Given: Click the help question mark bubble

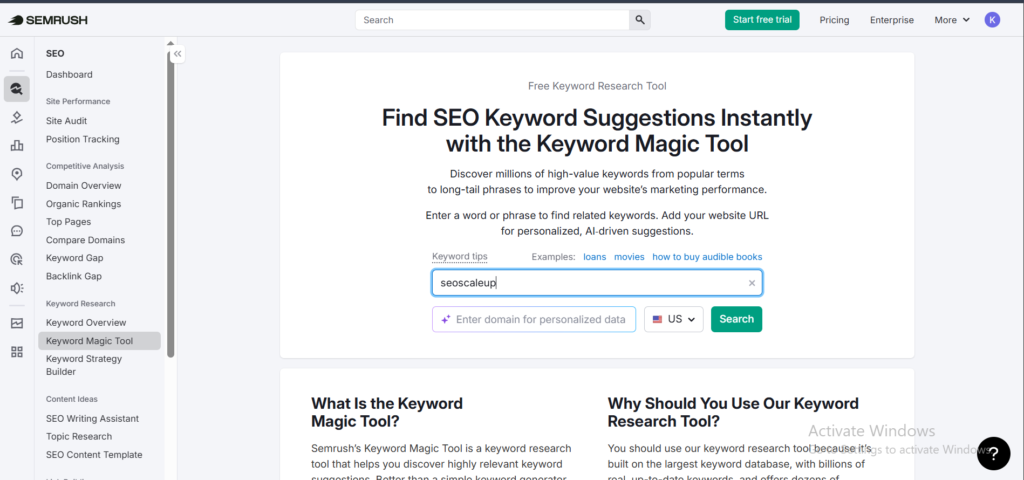Looking at the screenshot, I should pos(993,453).
